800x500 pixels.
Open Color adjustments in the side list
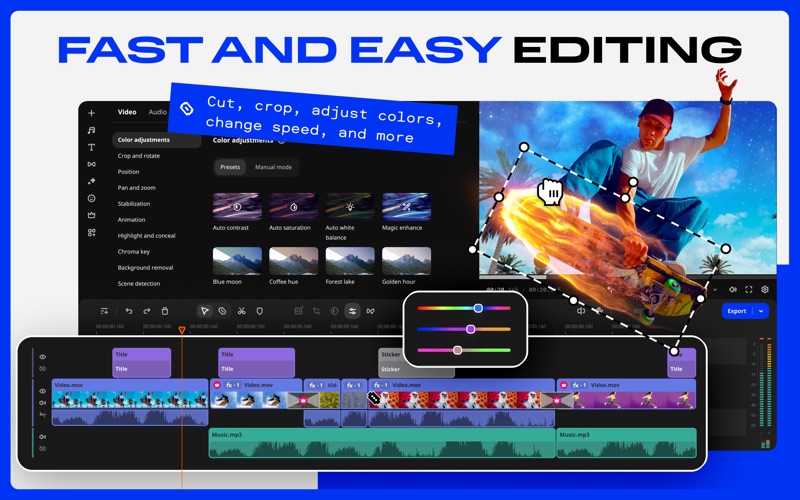coord(156,140)
